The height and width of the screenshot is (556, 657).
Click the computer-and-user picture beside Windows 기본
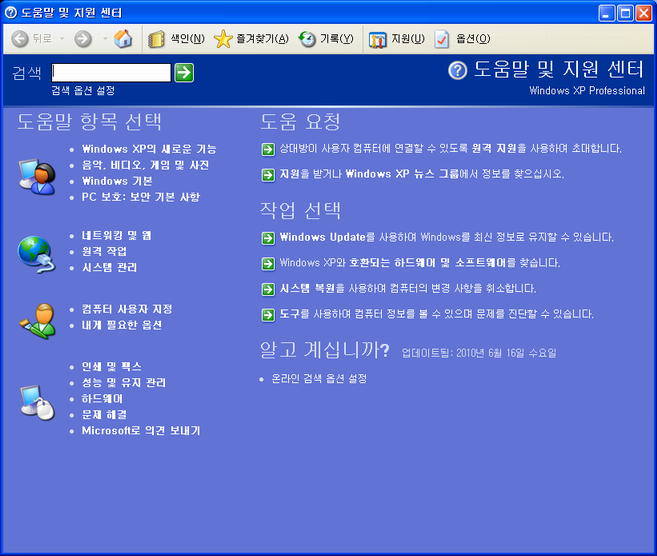[x=37, y=176]
